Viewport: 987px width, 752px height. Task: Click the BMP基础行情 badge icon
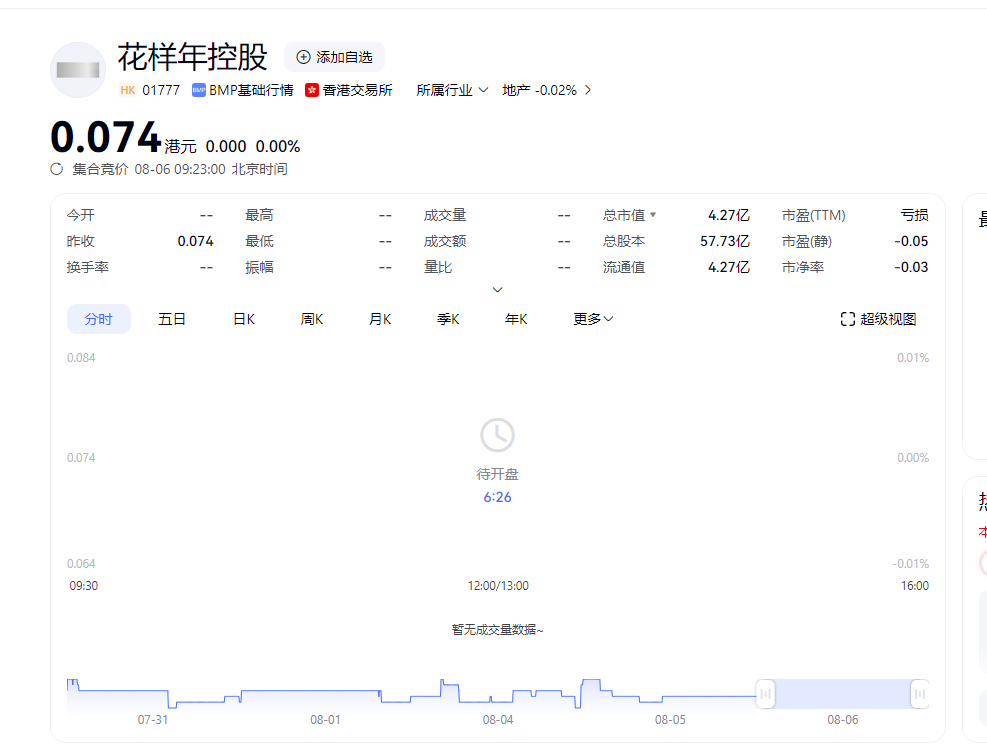199,90
